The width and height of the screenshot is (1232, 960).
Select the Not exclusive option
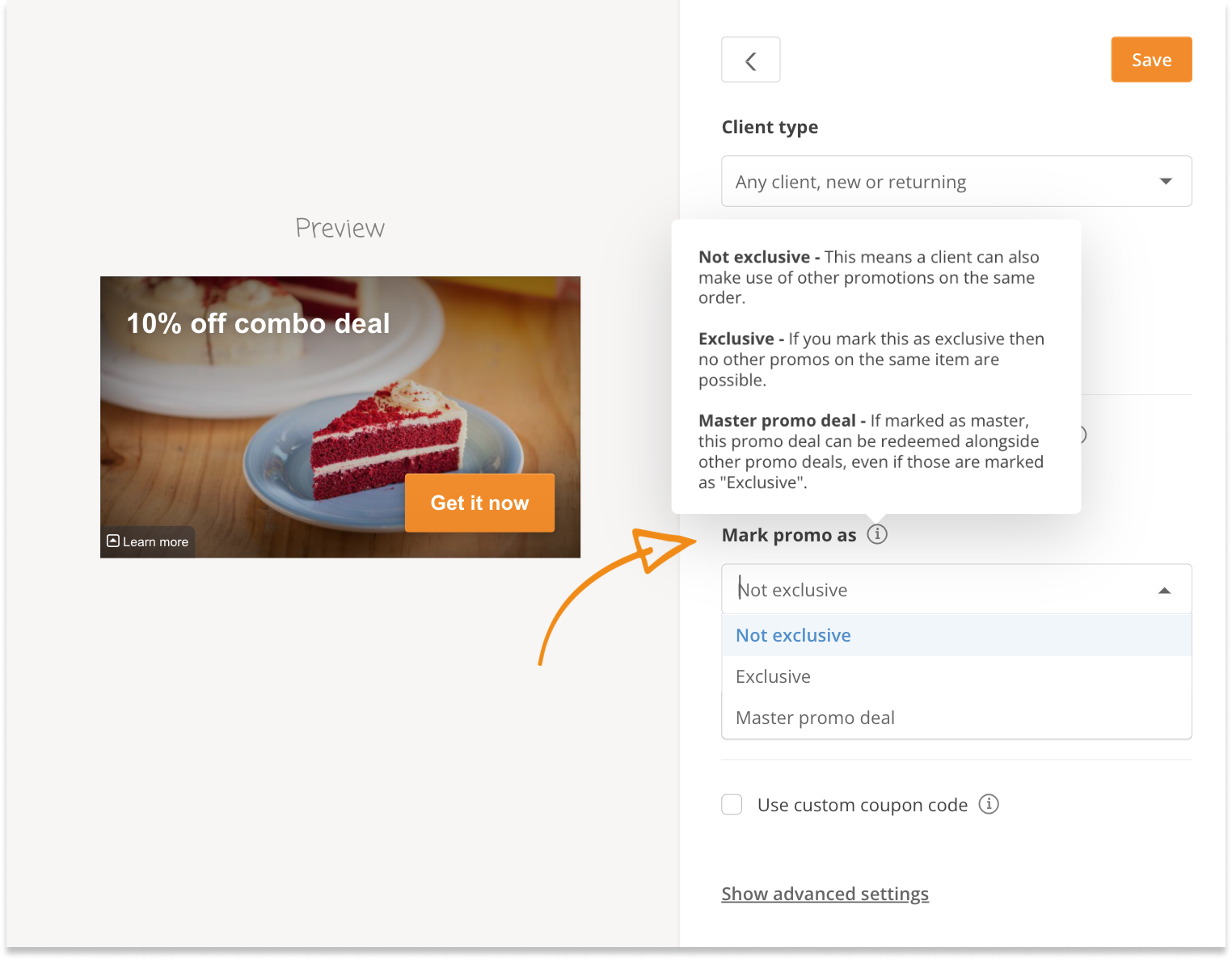(x=793, y=635)
